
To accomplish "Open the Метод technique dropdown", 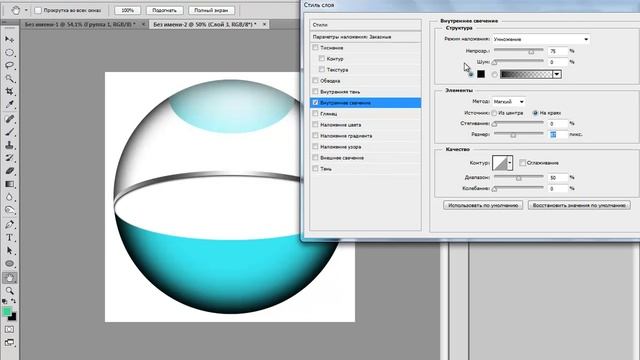I will (509, 101).
